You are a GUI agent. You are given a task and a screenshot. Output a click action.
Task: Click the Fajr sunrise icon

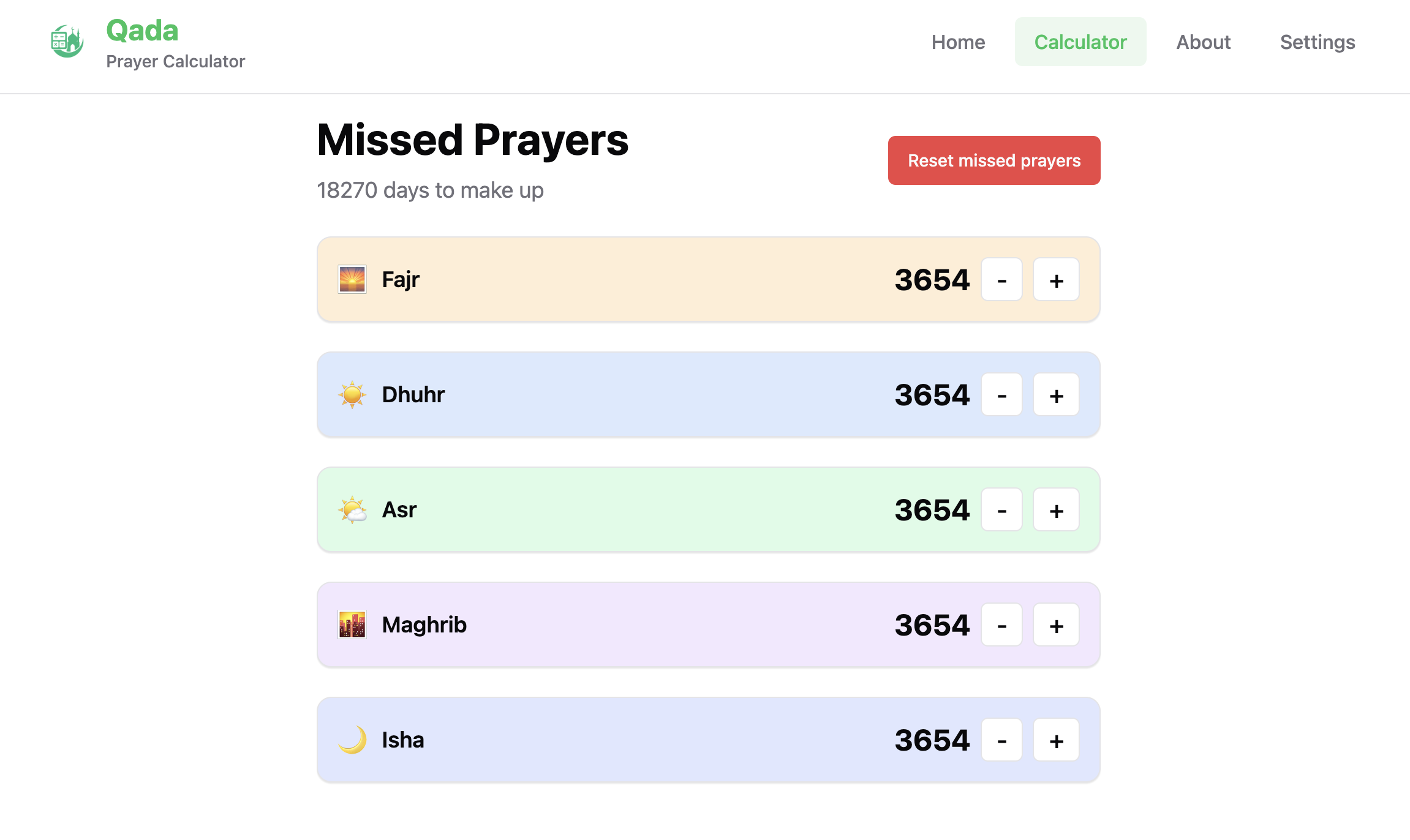[x=352, y=280]
